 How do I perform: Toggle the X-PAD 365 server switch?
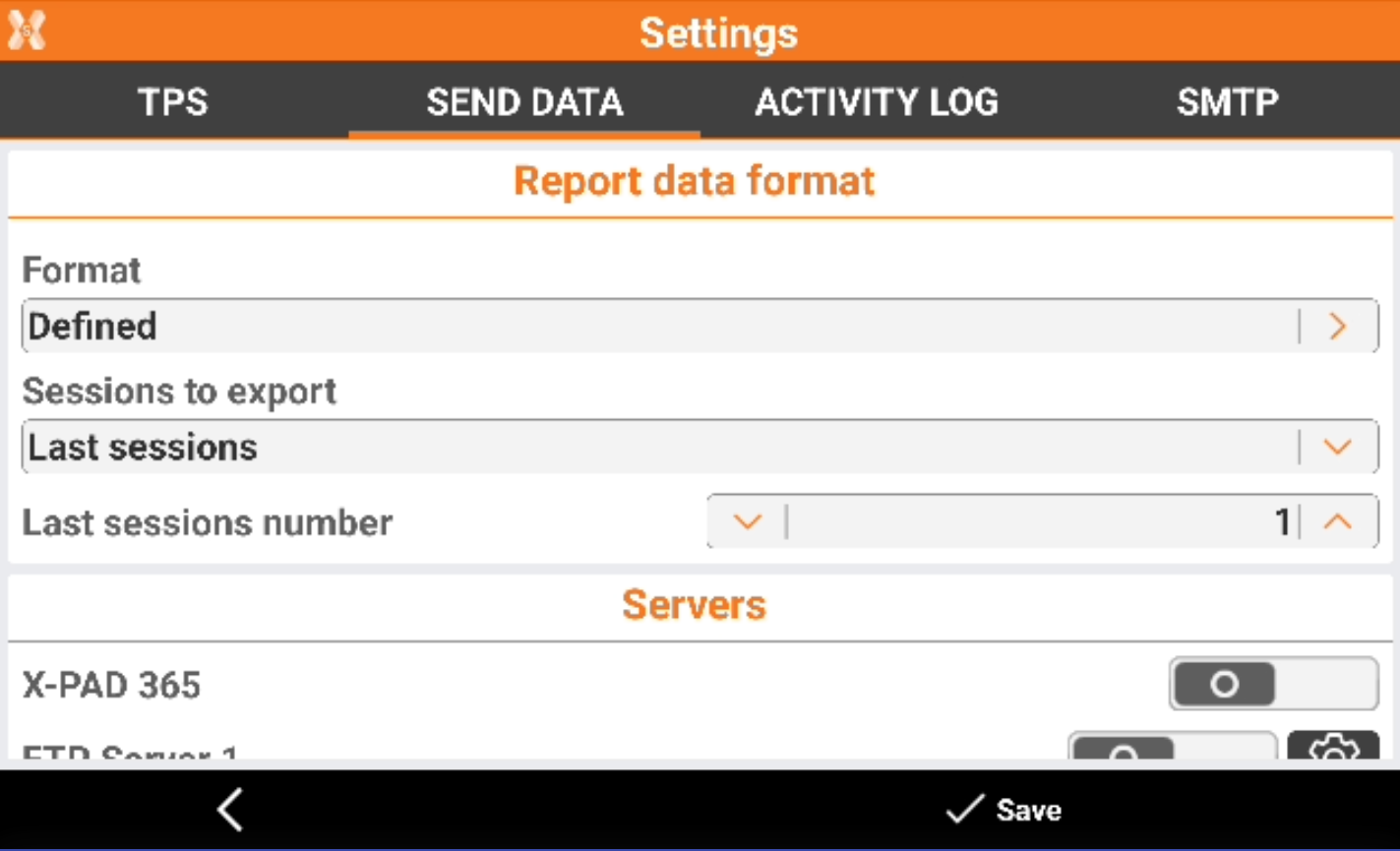(1273, 684)
